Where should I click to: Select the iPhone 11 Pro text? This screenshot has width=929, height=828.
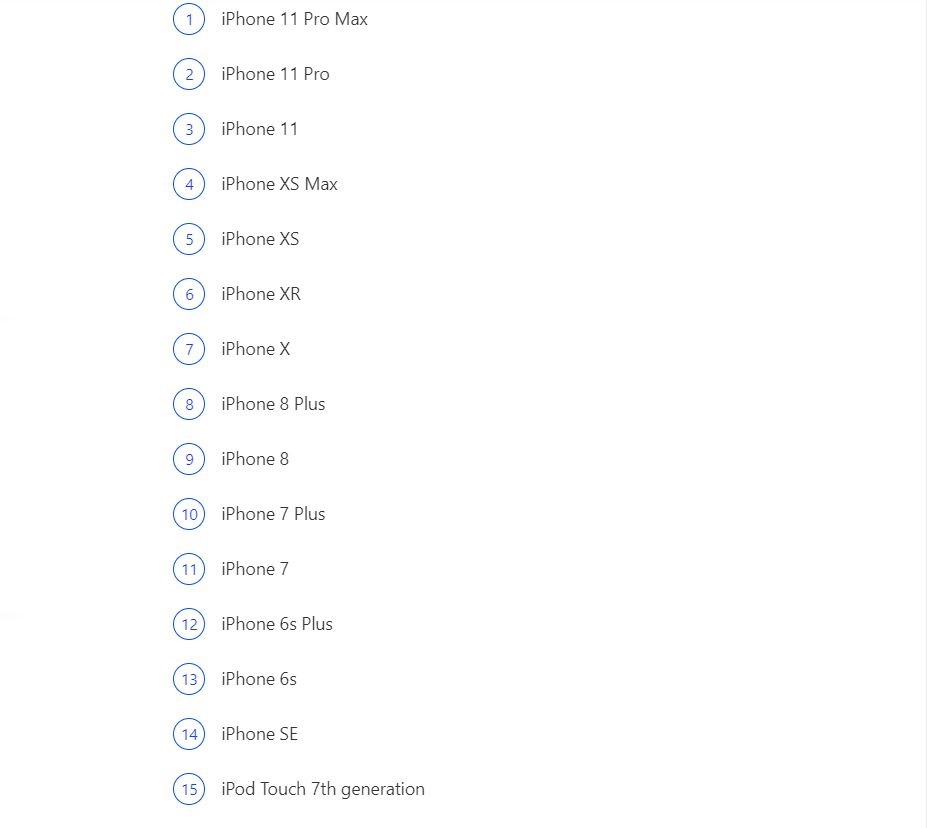click(x=276, y=74)
